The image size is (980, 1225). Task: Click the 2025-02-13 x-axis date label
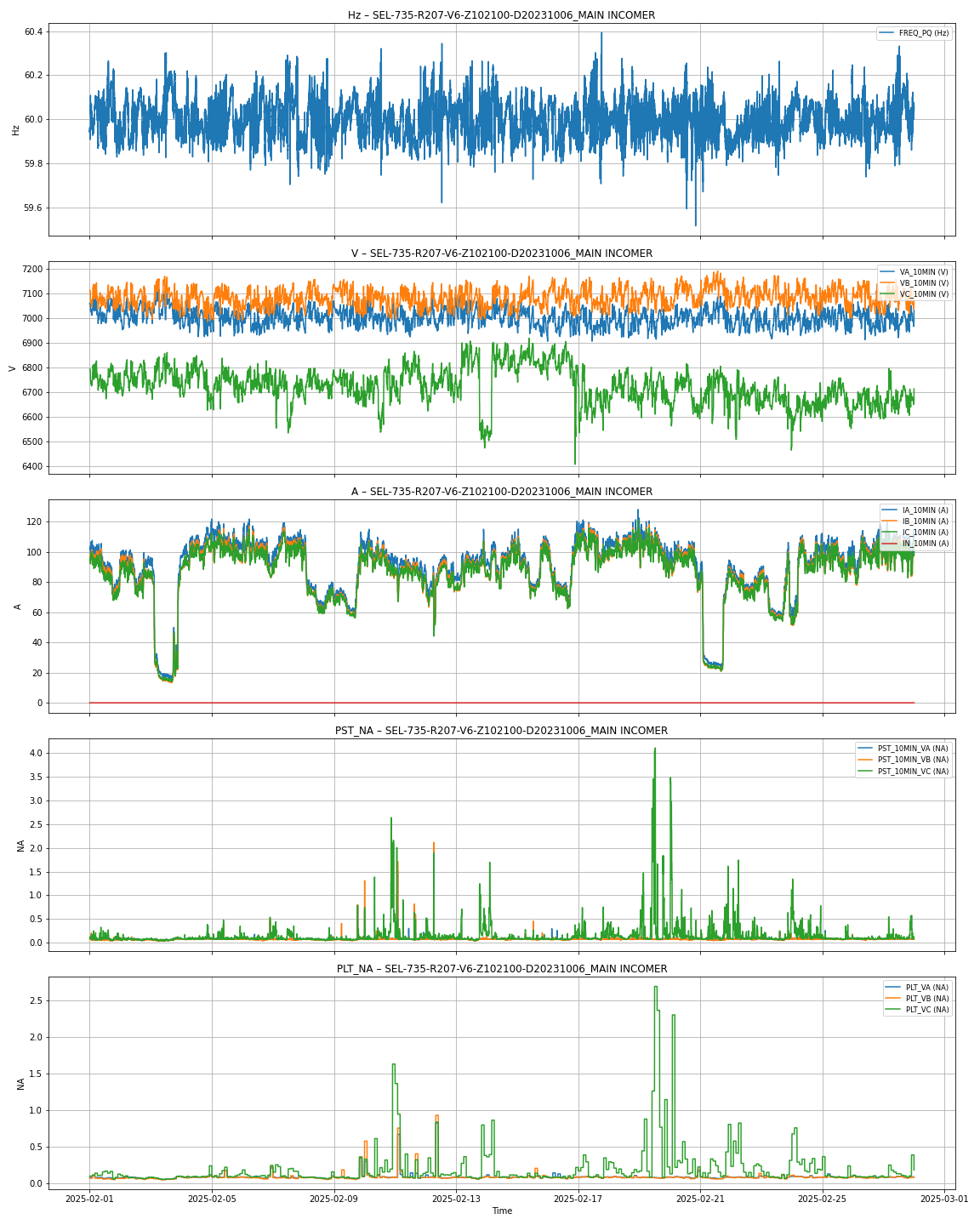pos(456,1199)
